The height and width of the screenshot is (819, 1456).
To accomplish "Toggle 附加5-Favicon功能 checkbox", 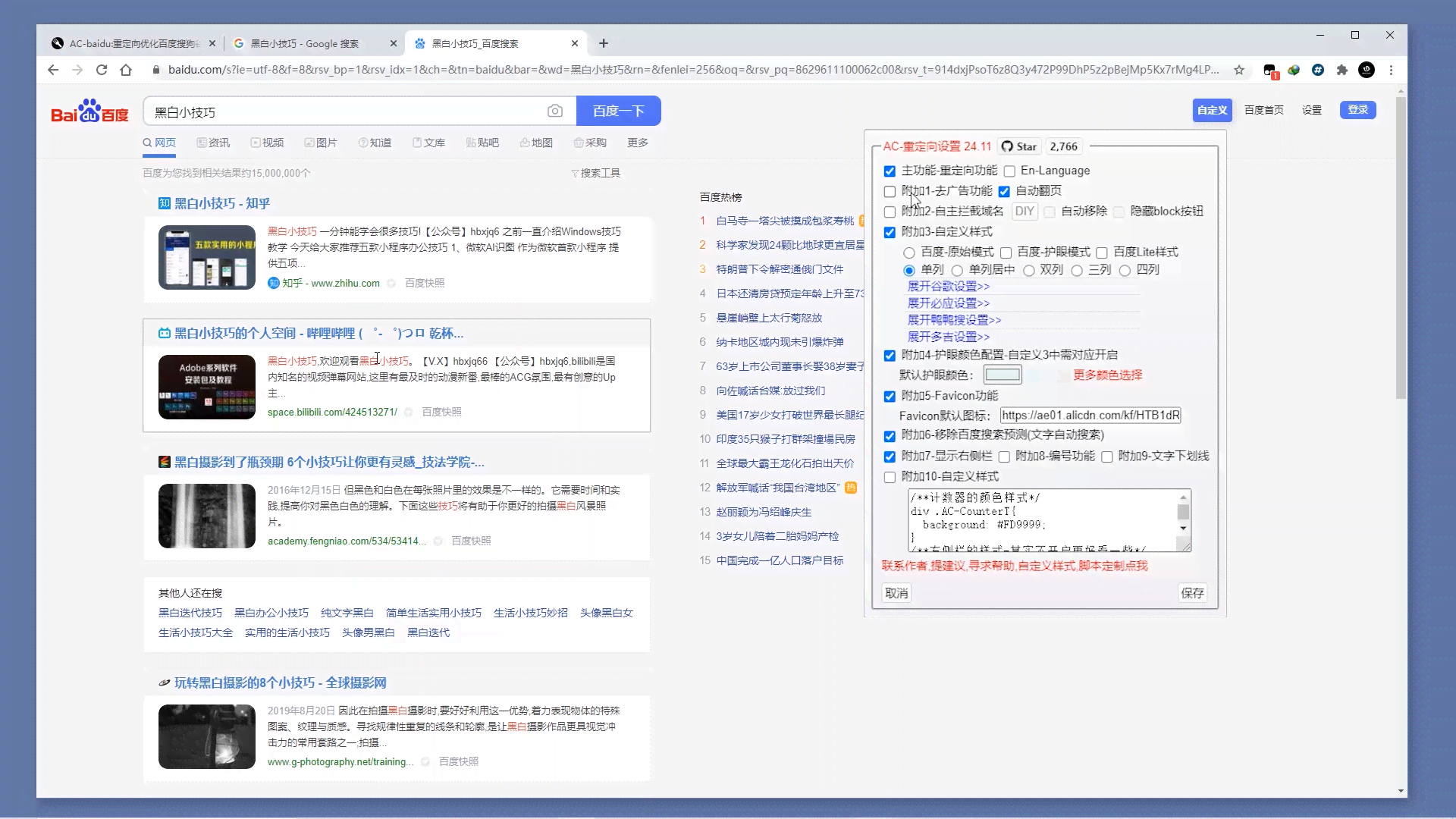I will click(x=890, y=397).
